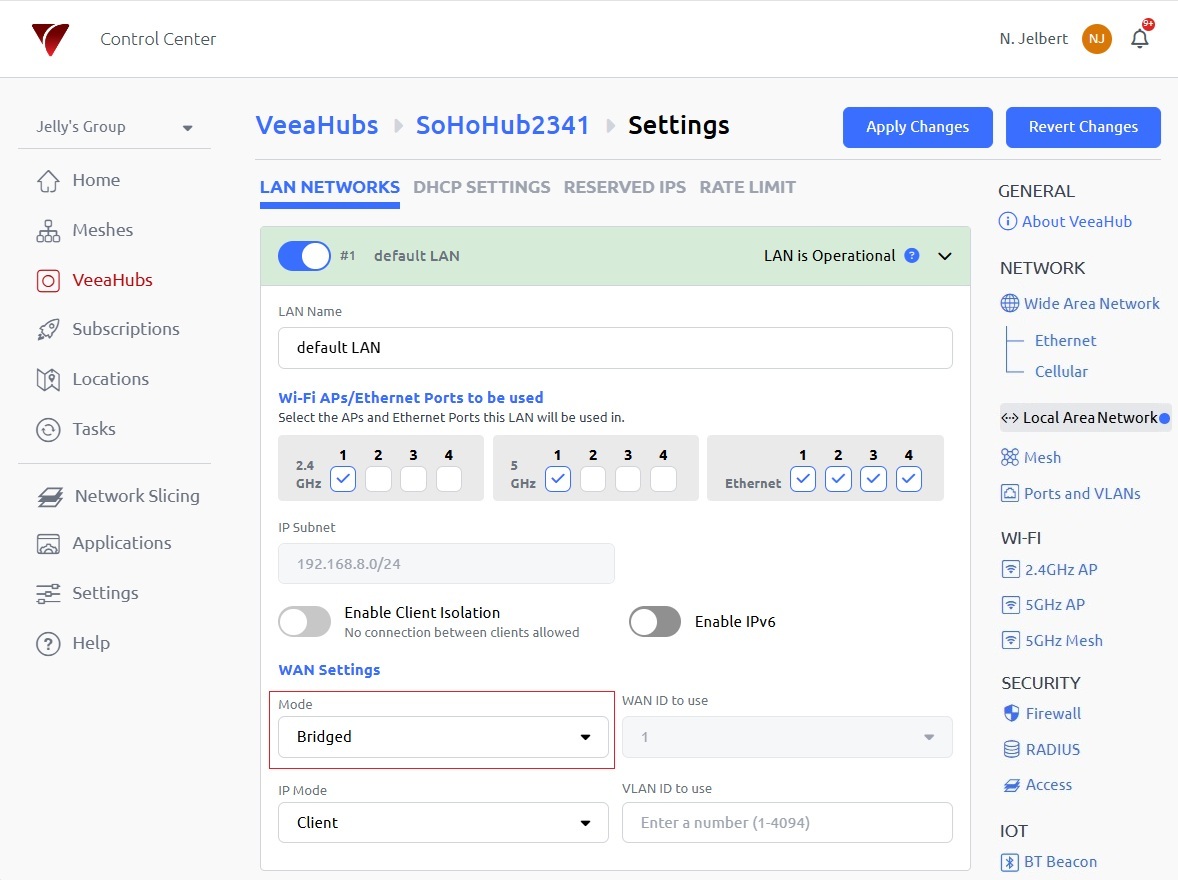
Task: Click the Ports and VLANs icon
Action: [x=1010, y=494]
